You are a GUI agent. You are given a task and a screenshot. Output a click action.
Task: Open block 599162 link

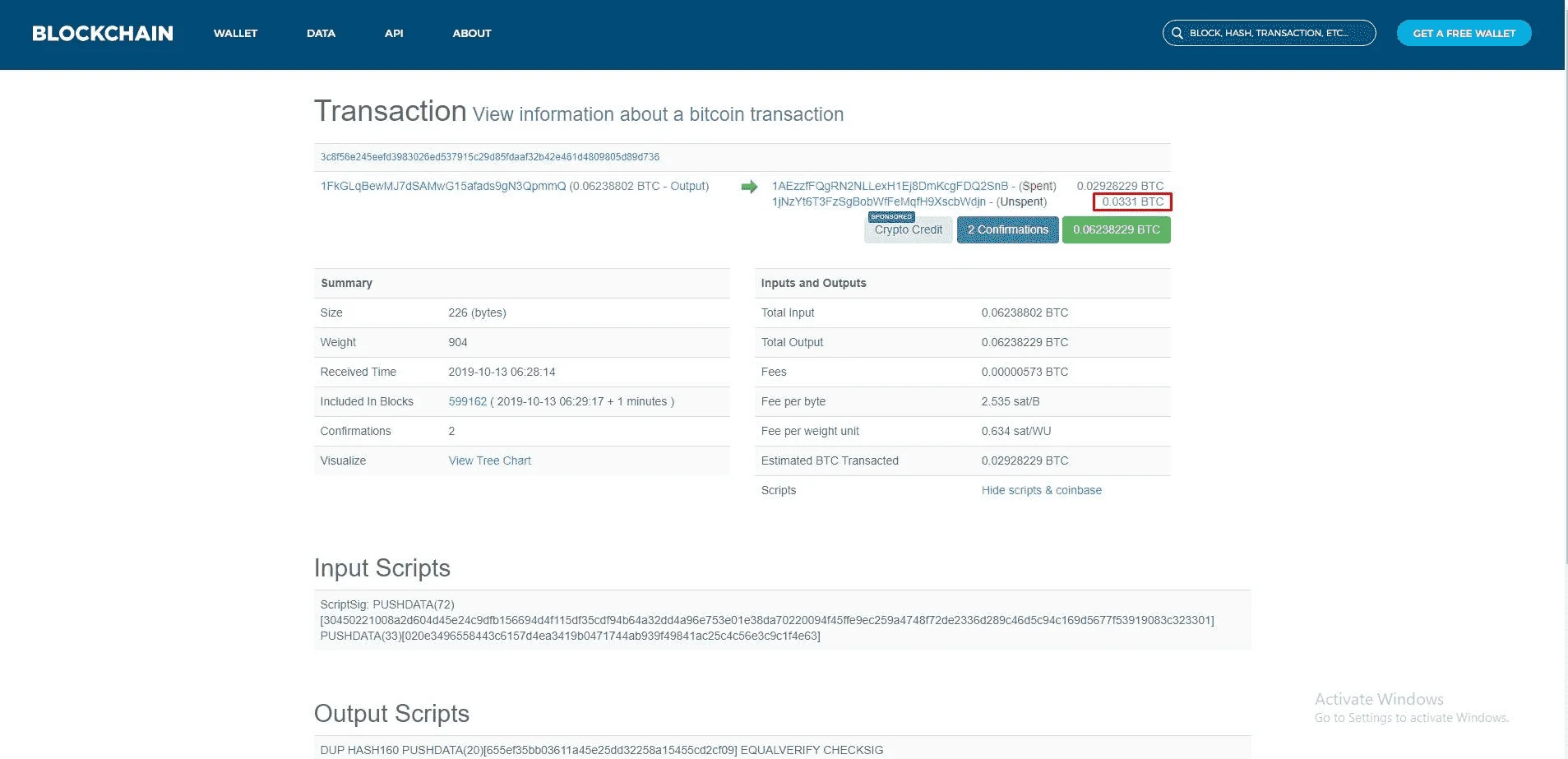(468, 401)
